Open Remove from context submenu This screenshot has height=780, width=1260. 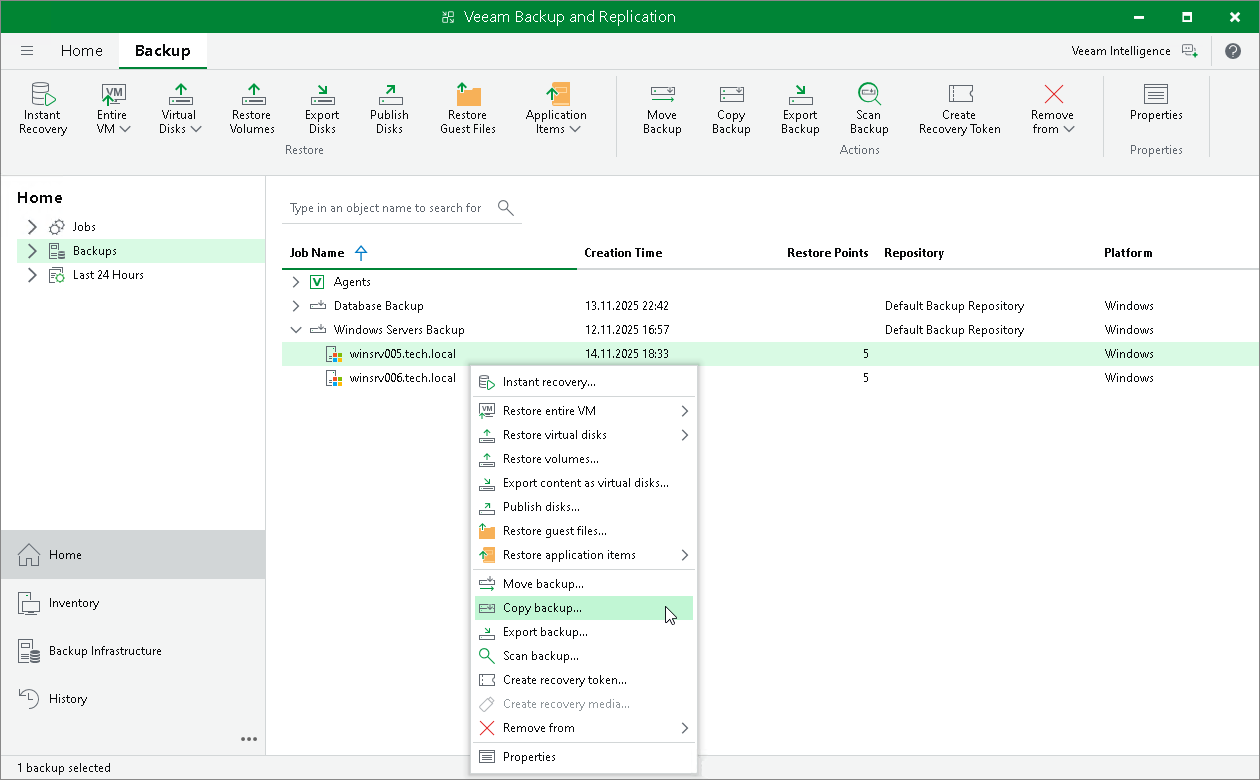pyautogui.click(x=584, y=728)
